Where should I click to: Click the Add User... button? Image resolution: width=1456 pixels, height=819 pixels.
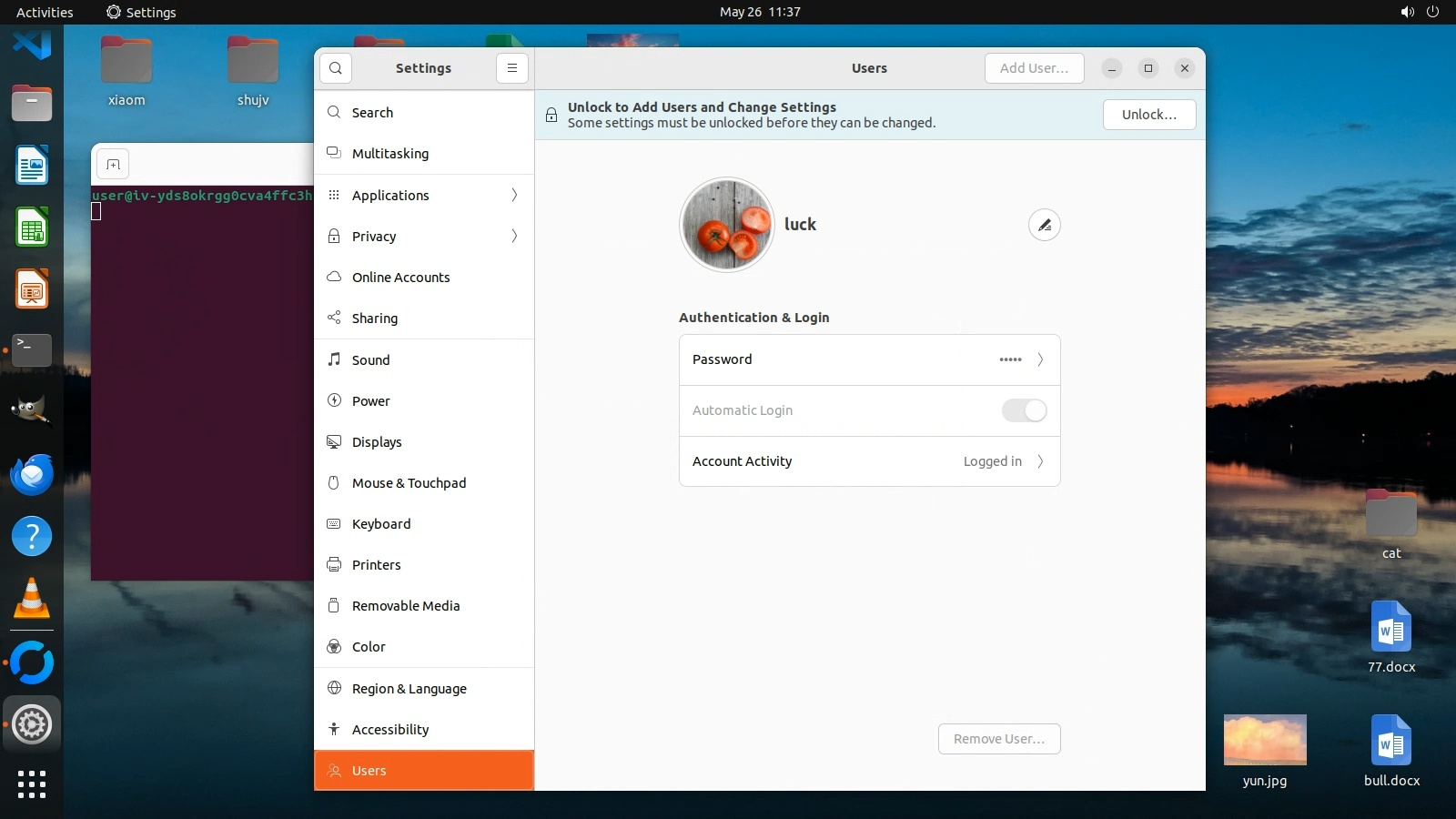pos(1034,68)
